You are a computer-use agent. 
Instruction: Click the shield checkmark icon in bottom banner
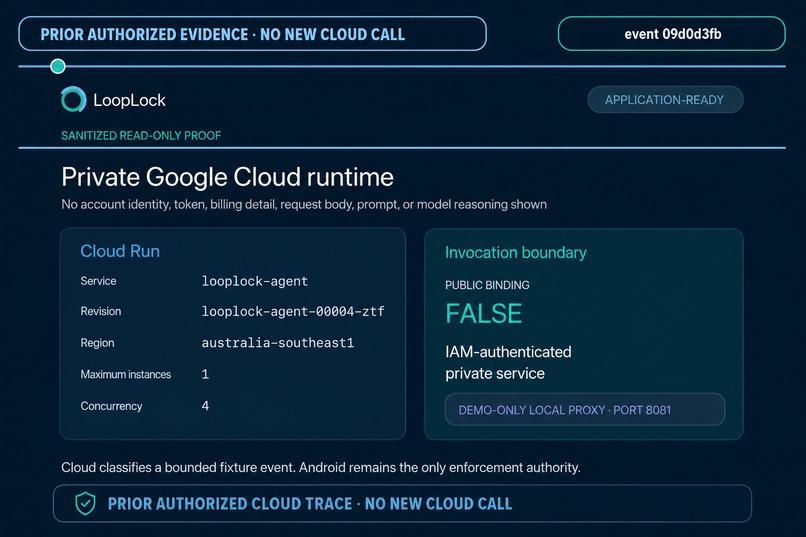tap(85, 503)
